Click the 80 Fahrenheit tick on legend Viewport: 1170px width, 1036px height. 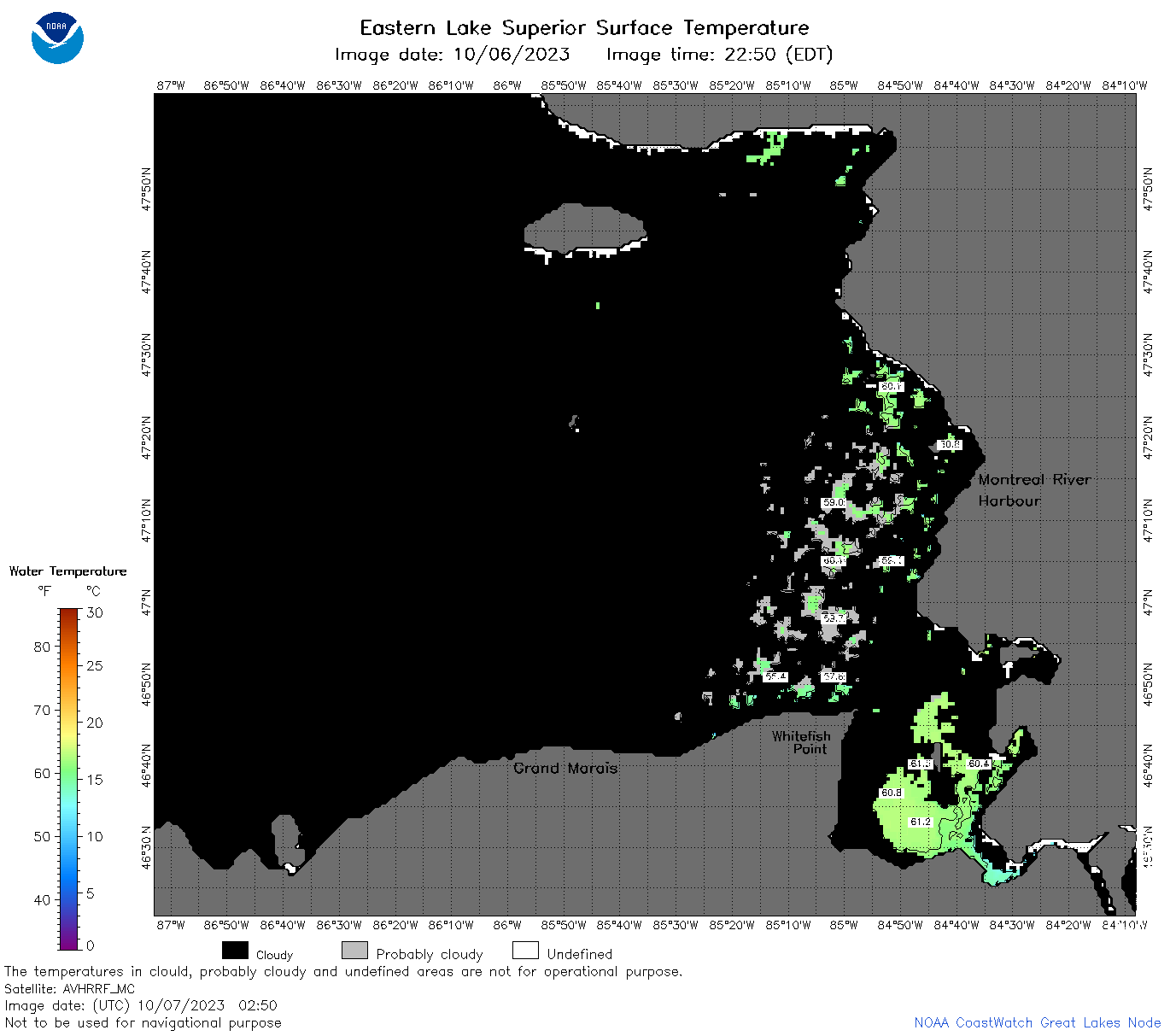pos(42,647)
